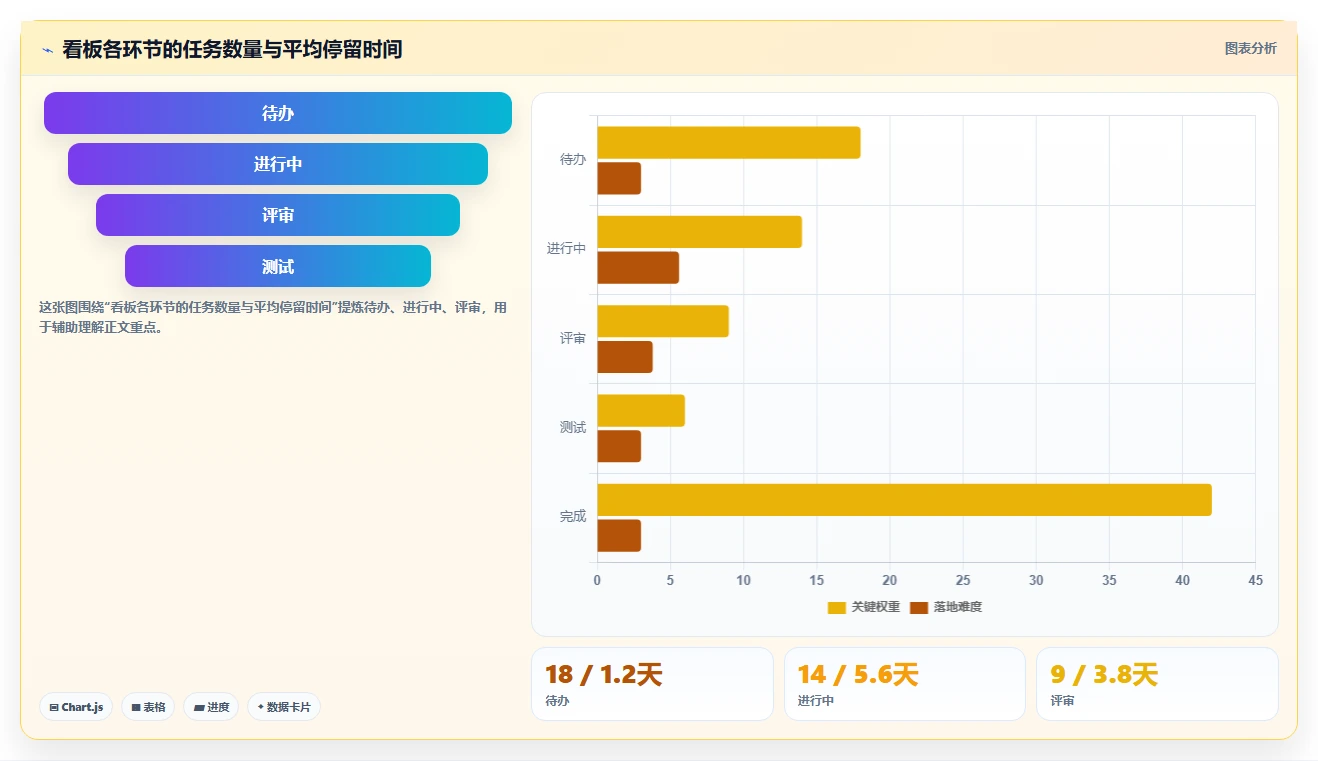Select the 进行中 funnel stage
The width and height of the screenshot is (1318, 761).
(278, 164)
